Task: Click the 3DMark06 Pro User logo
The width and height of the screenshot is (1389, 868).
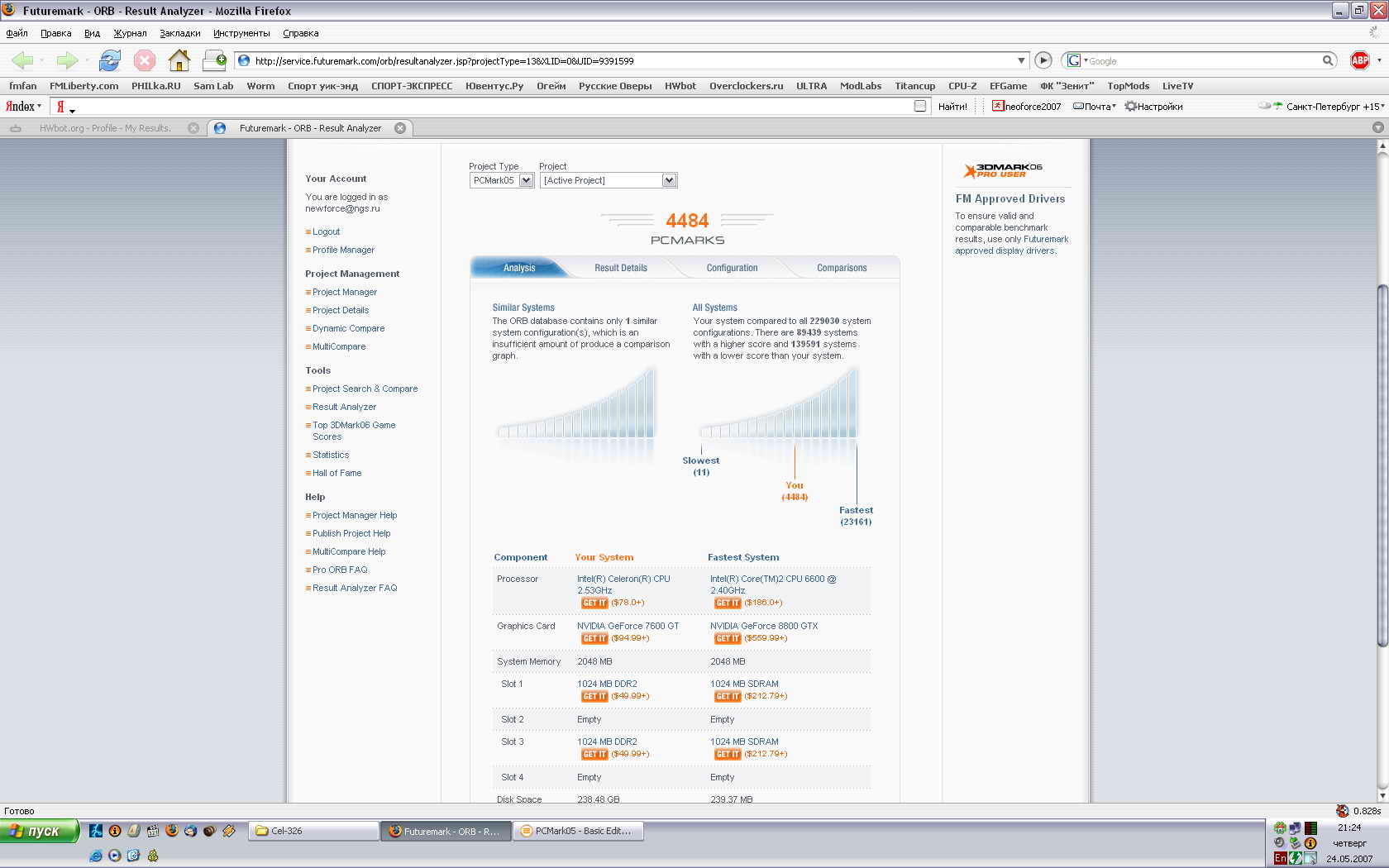Action: 1003,170
